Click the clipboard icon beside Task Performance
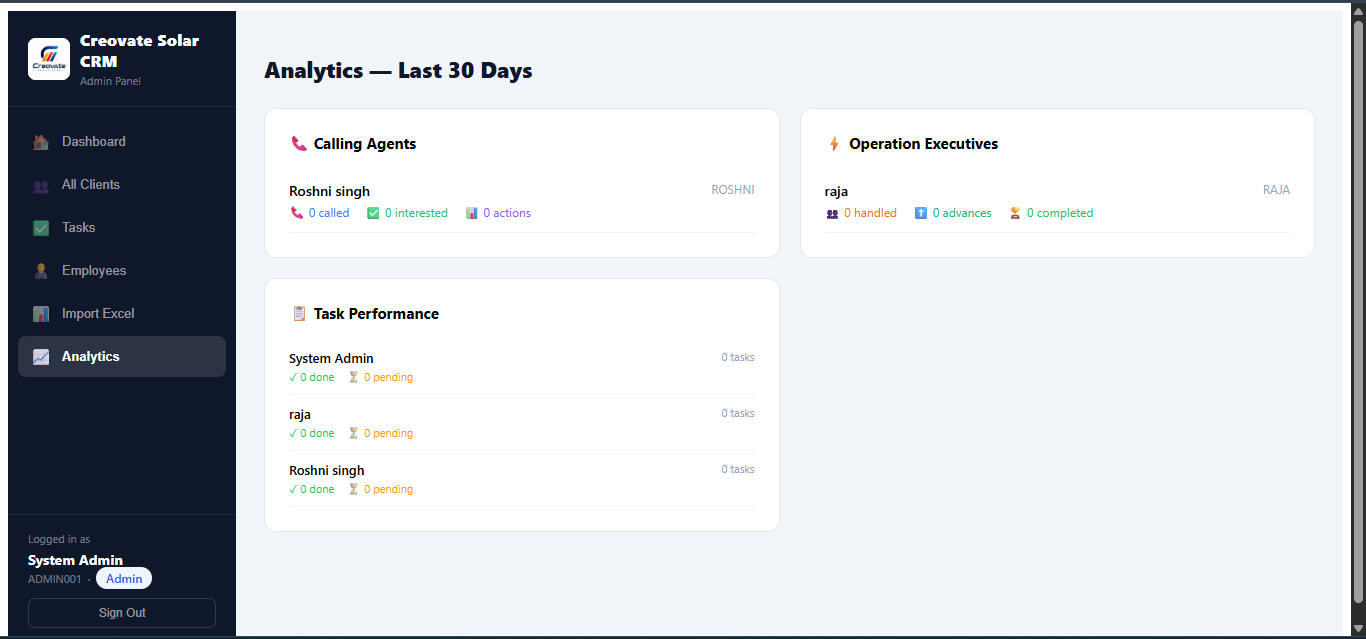This screenshot has width=1366, height=639. (x=298, y=314)
